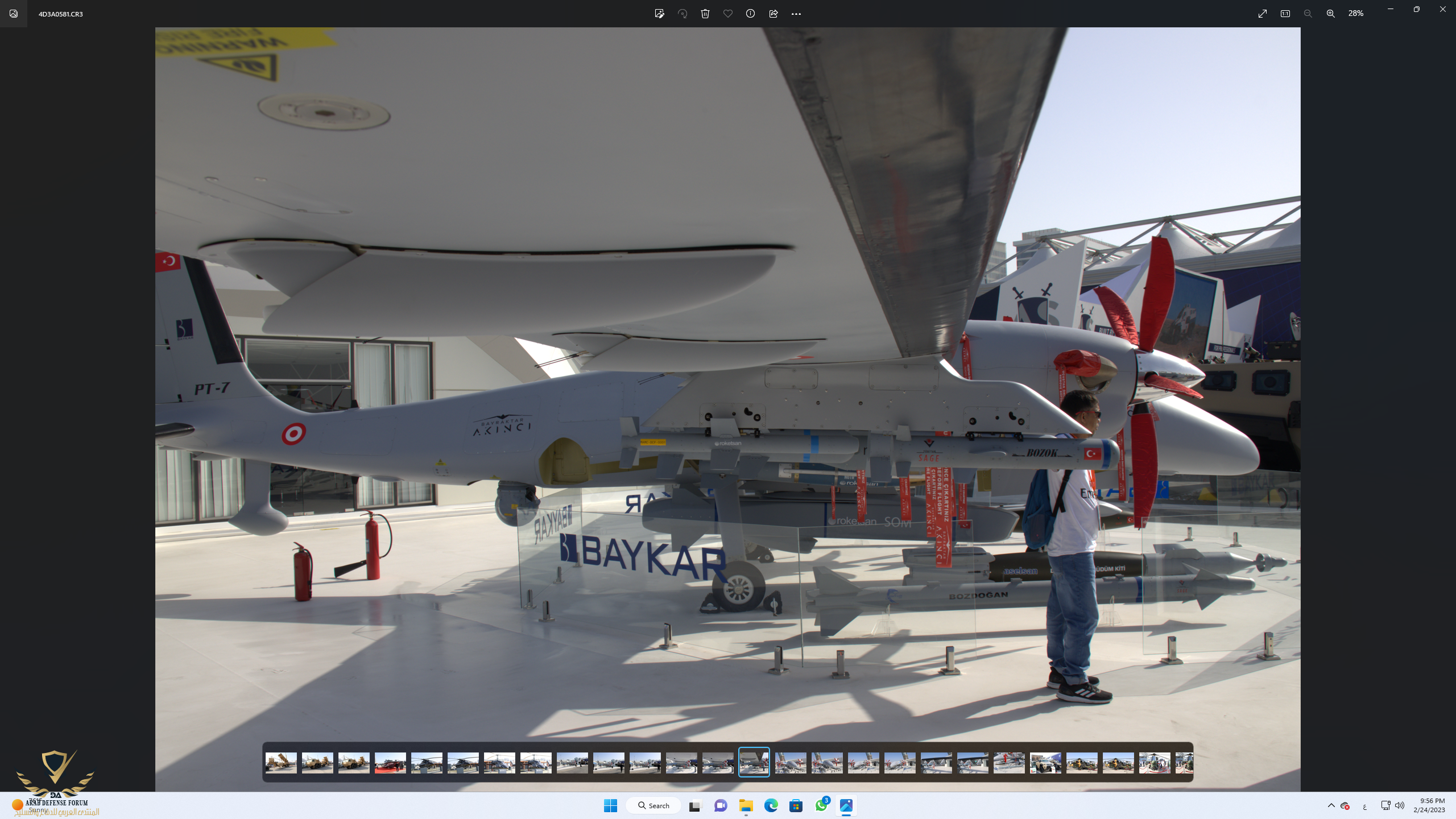Rotate the photo with the rotate icon
The height and width of the screenshot is (819, 1456).
coord(682,14)
